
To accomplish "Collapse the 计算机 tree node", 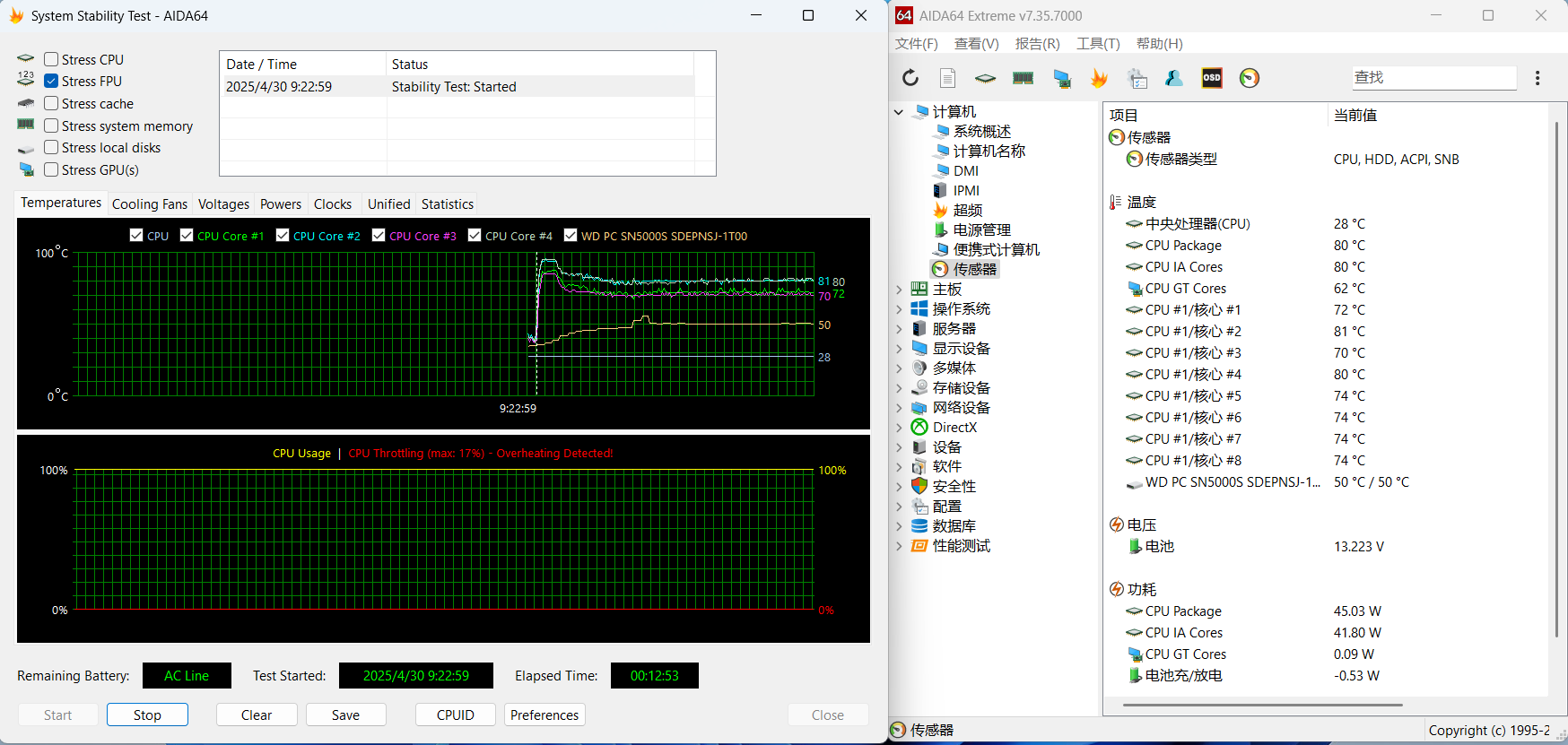I will pyautogui.click(x=899, y=112).
